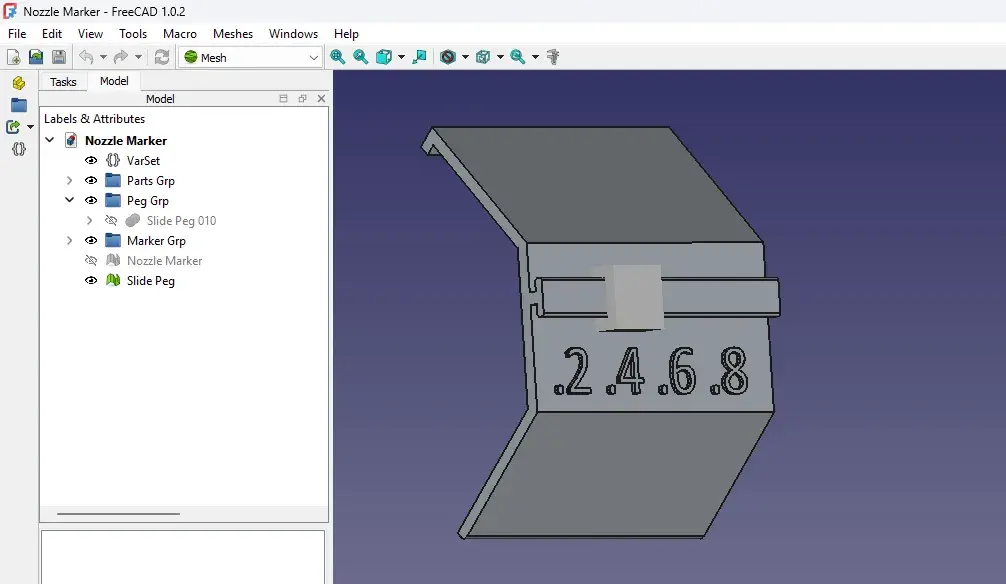Viewport: 1006px width, 584px height.
Task: Open the File menu
Action: coord(17,34)
